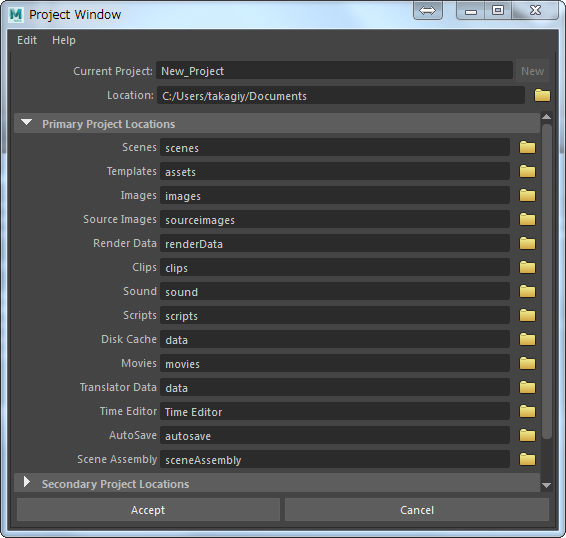Click the Scene Assembly field 'sceneAssembly'
This screenshot has width=566, height=538.
coord(335,459)
